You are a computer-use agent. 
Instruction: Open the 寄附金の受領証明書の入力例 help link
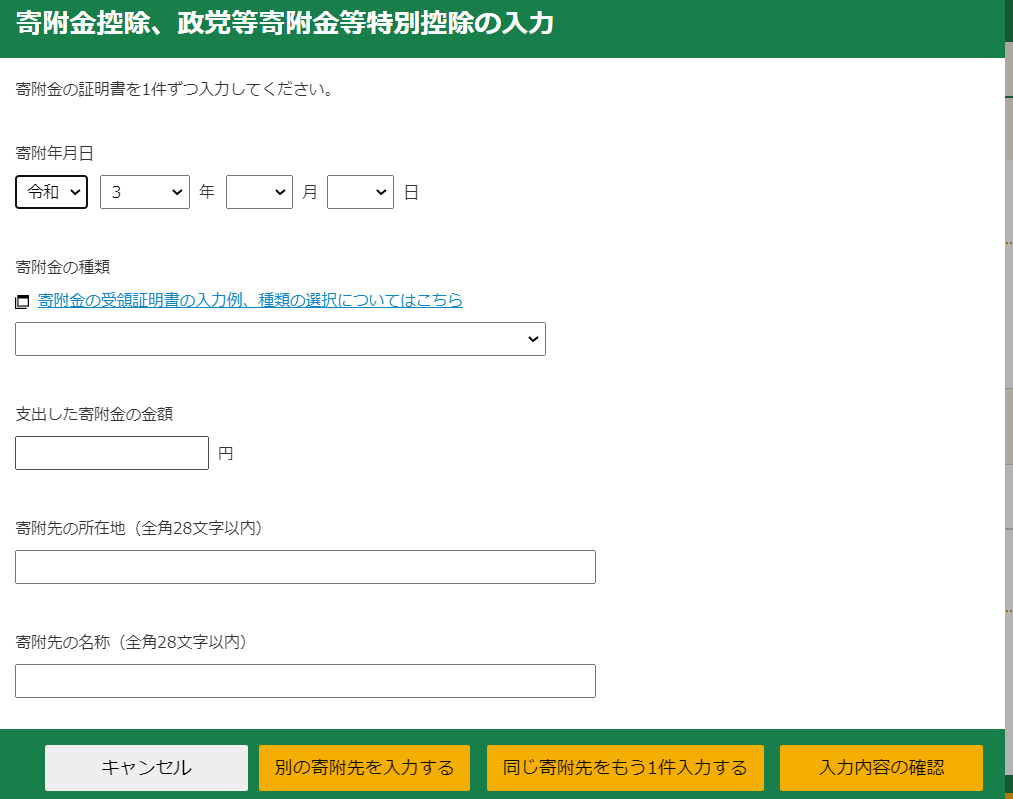(x=250, y=300)
